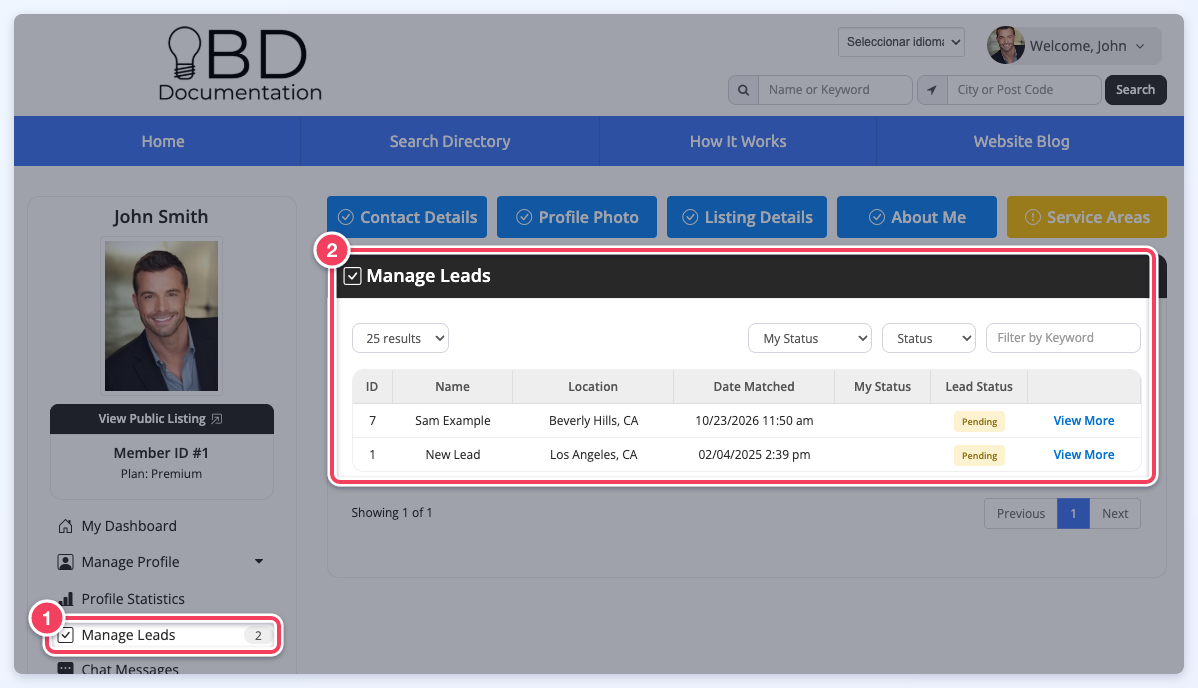Click the Profile Photo checkmark icon
The image size is (1198, 688).
click(524, 217)
